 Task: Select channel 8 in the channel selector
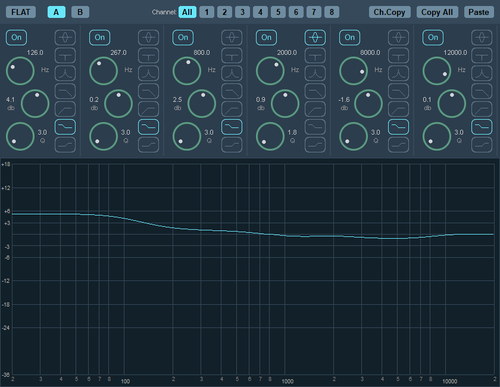coord(332,12)
